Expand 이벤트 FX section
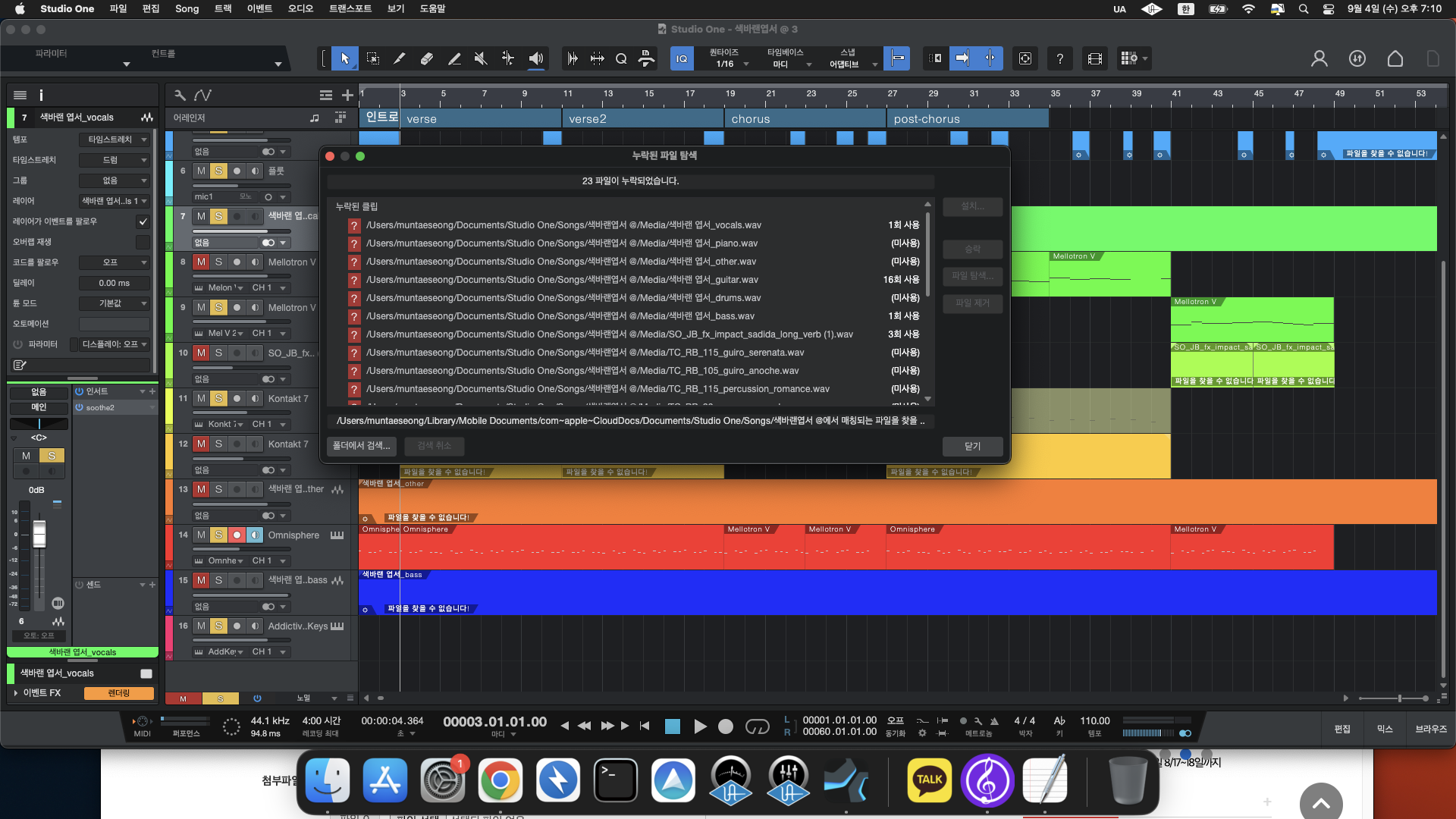This screenshot has width=1456, height=819. coord(16,692)
